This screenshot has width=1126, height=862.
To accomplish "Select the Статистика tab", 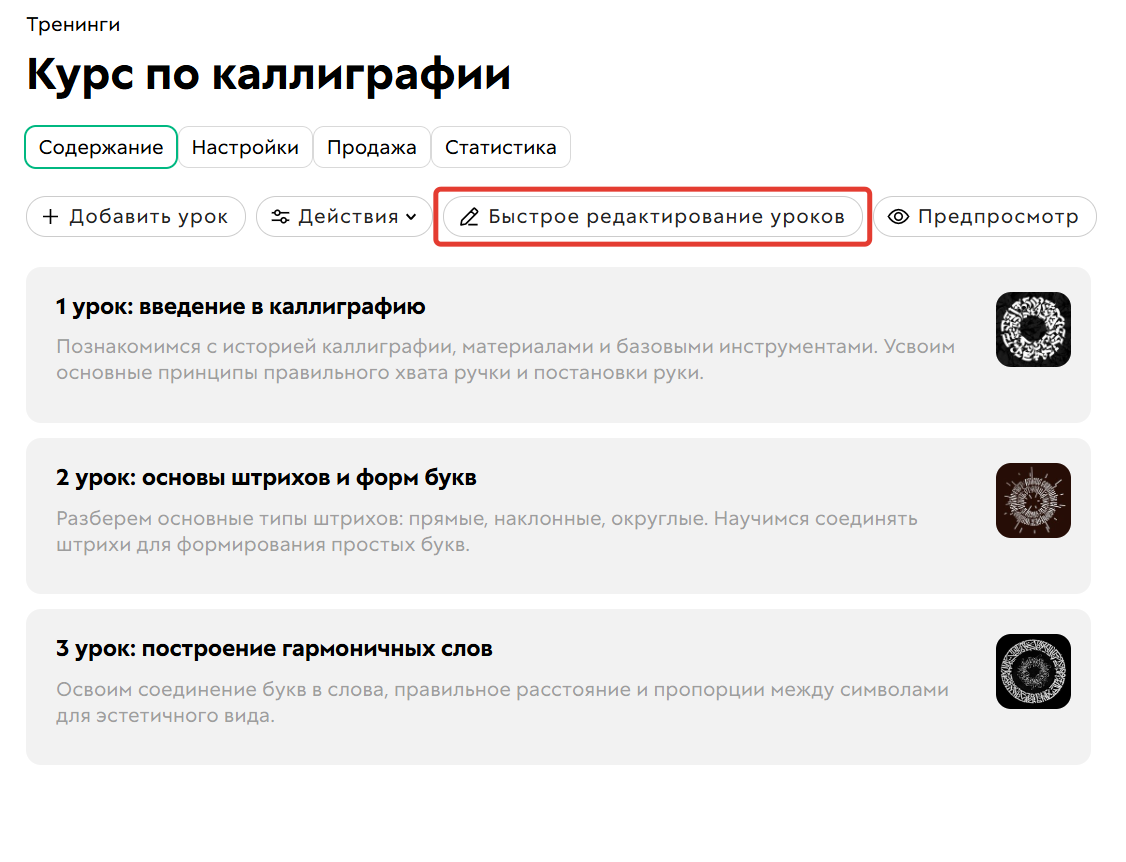I will tap(501, 147).
